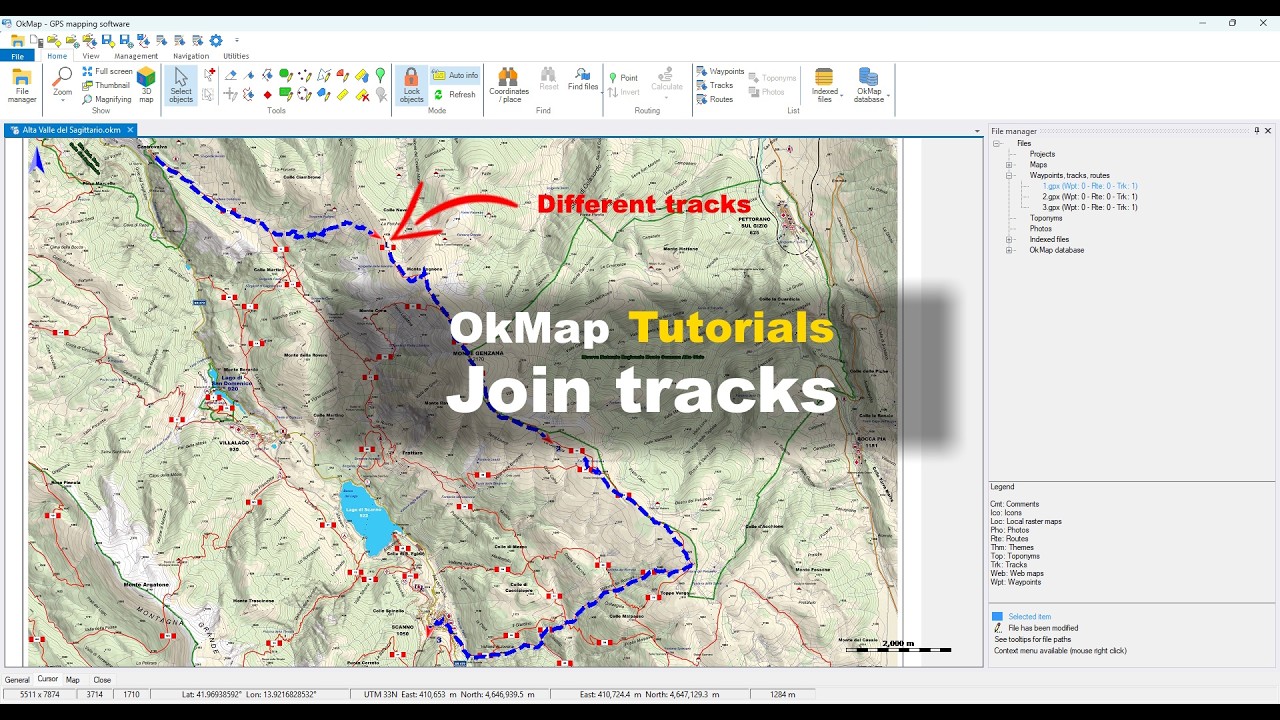Toggle Lock objects mode
Screen dimensions: 1280x720
point(411,85)
